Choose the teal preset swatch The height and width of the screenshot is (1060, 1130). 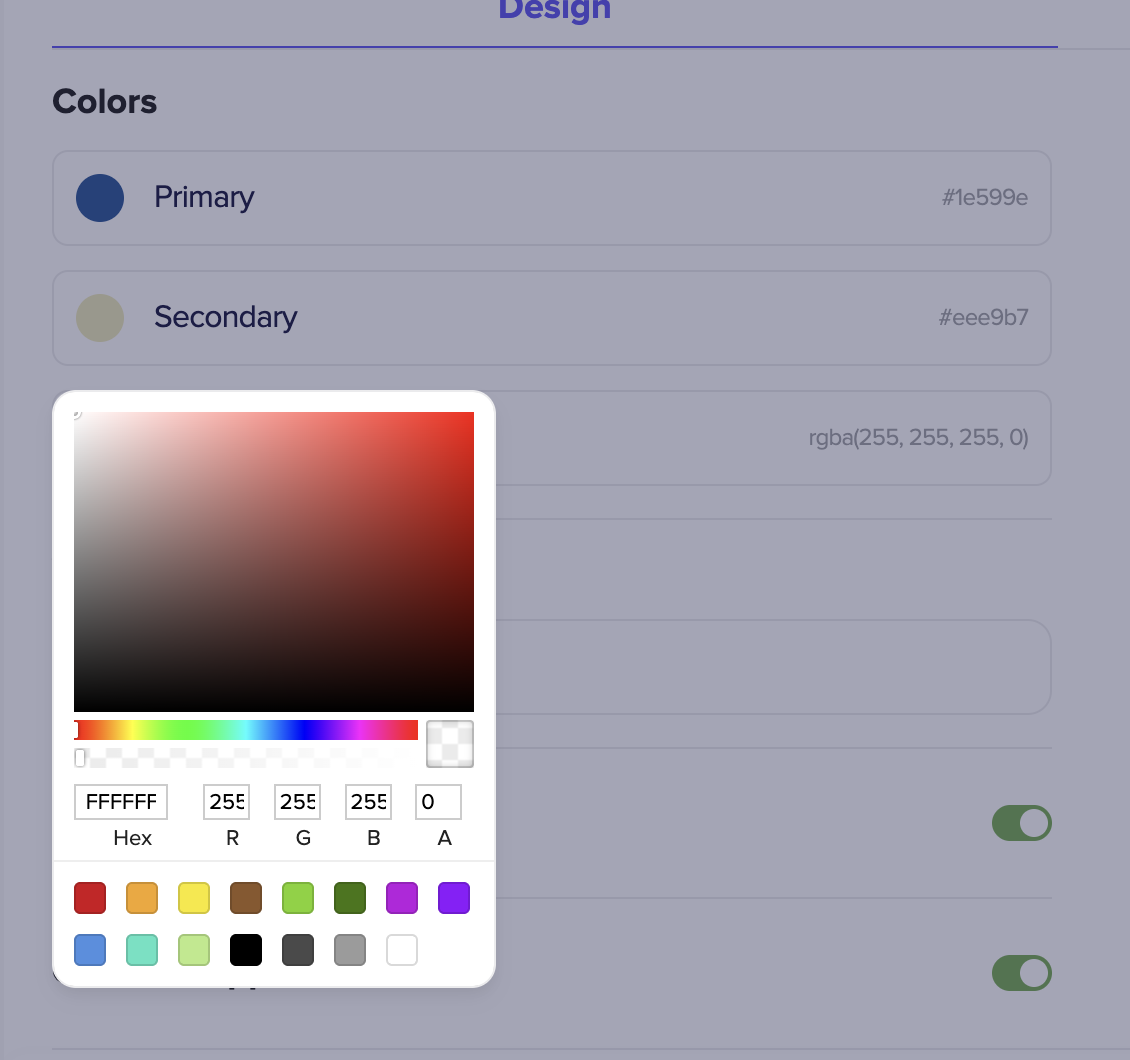click(142, 950)
